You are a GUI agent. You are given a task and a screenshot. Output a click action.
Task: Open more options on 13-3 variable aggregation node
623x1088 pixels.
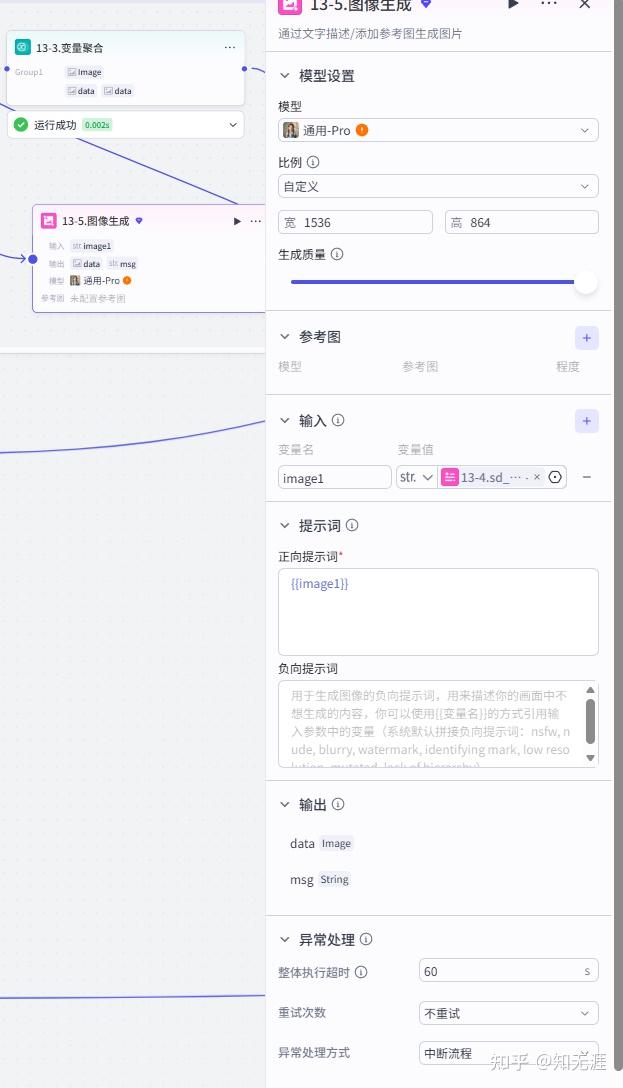(230, 47)
